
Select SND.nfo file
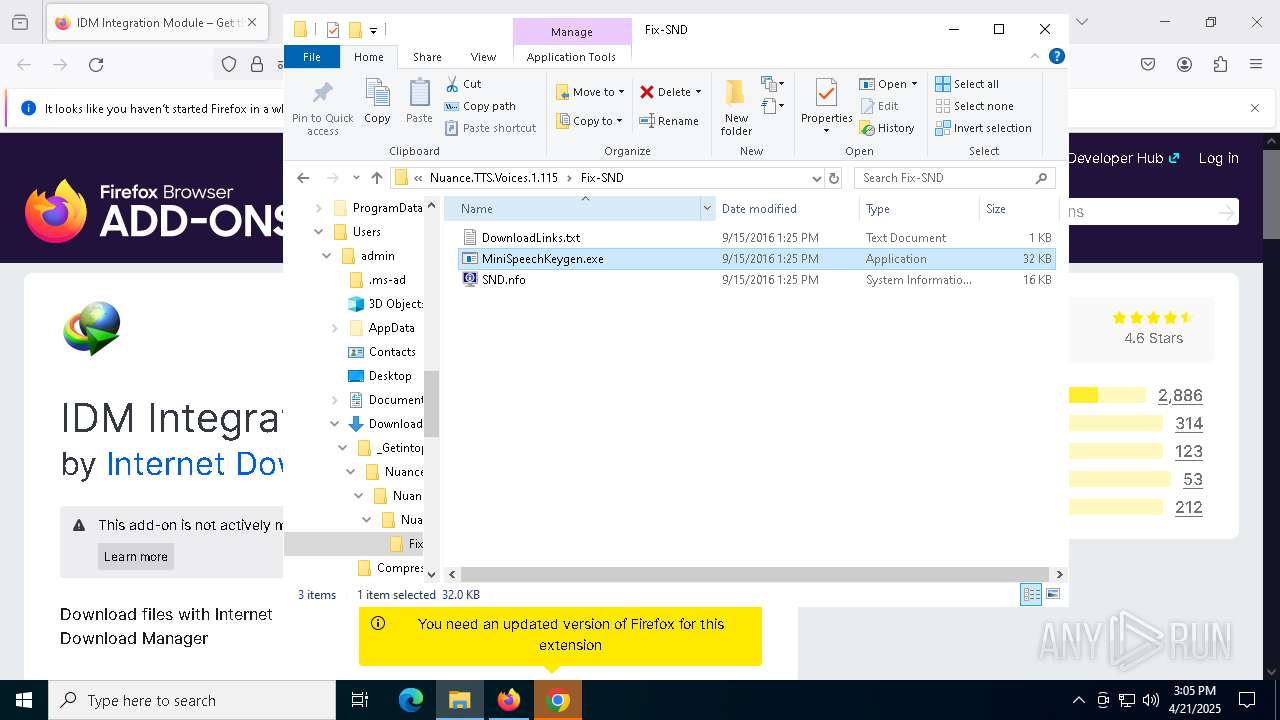coord(757,280)
